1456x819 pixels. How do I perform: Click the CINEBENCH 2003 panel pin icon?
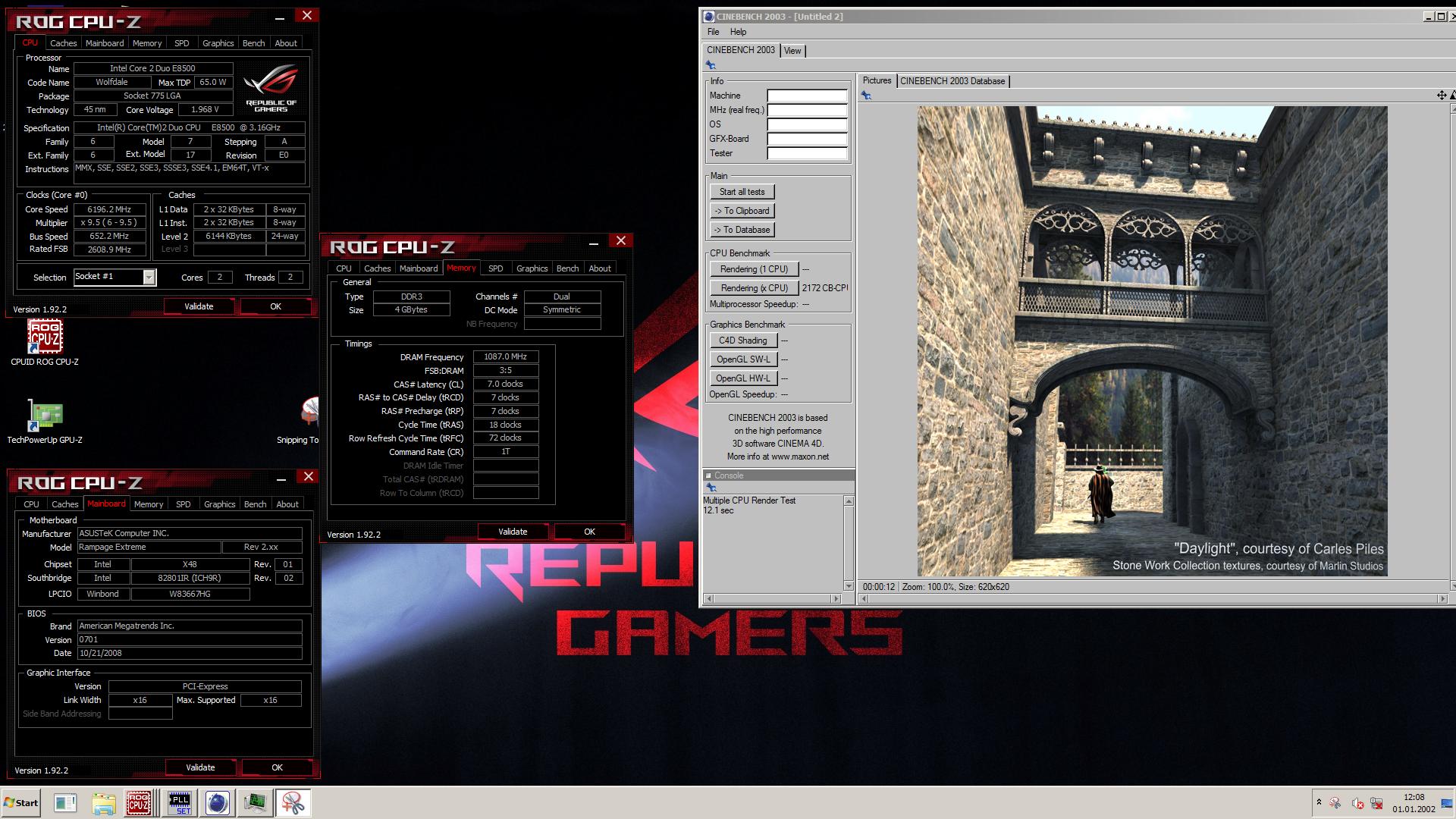click(x=711, y=65)
